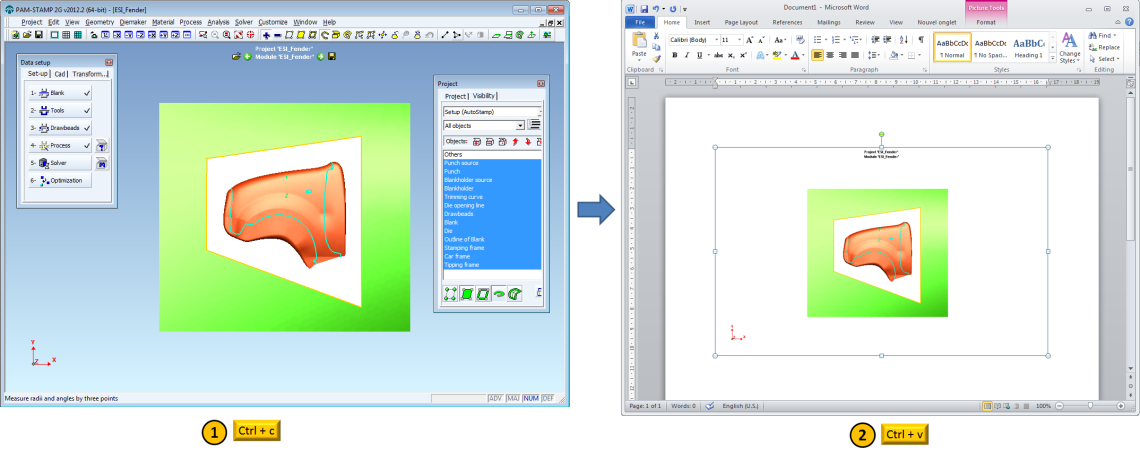Screen dimensions: 1140x451
Task: Open Geometry menu in PAM-STAMP
Action: (100, 23)
